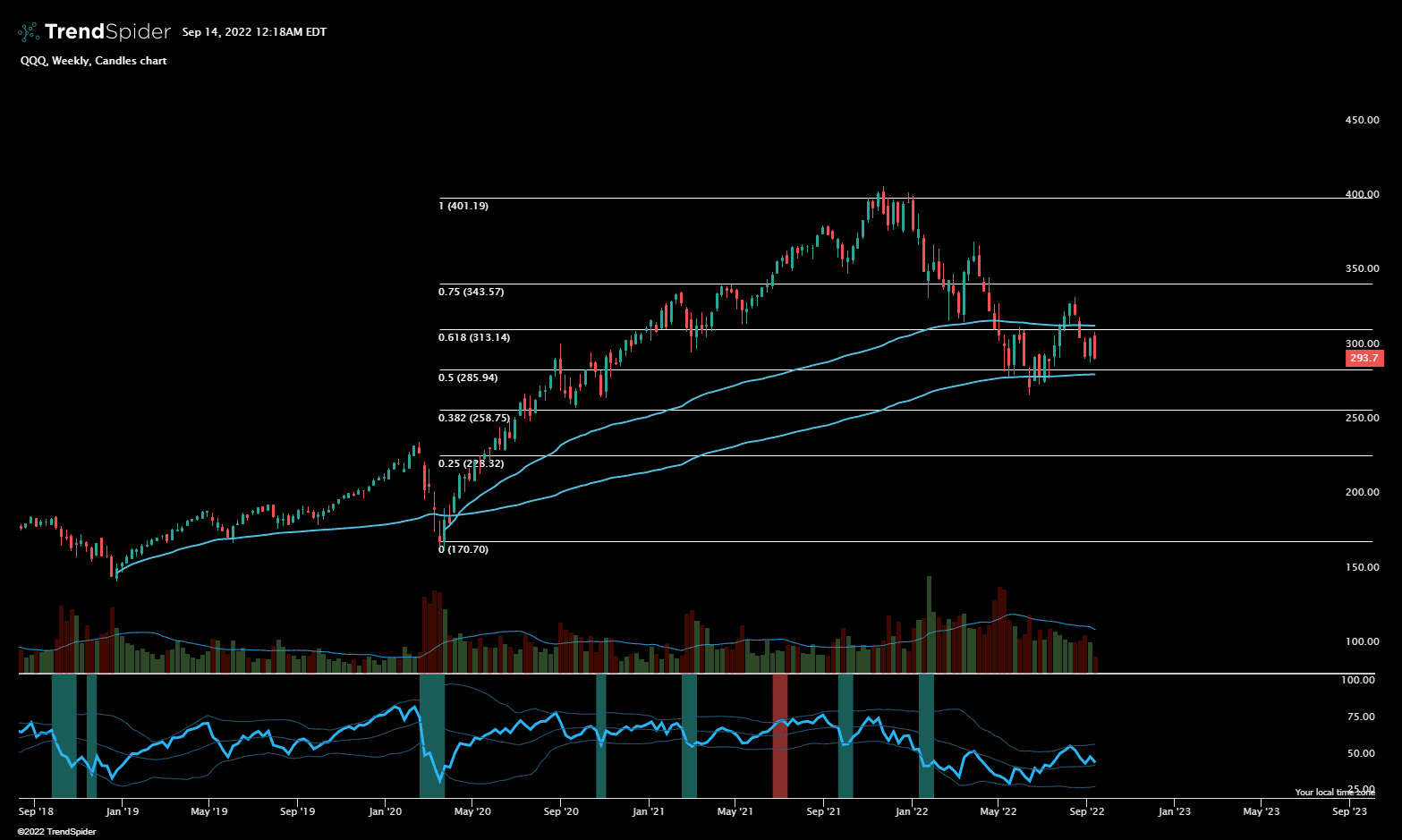Click the 450.00 price axis label

[x=1362, y=120]
